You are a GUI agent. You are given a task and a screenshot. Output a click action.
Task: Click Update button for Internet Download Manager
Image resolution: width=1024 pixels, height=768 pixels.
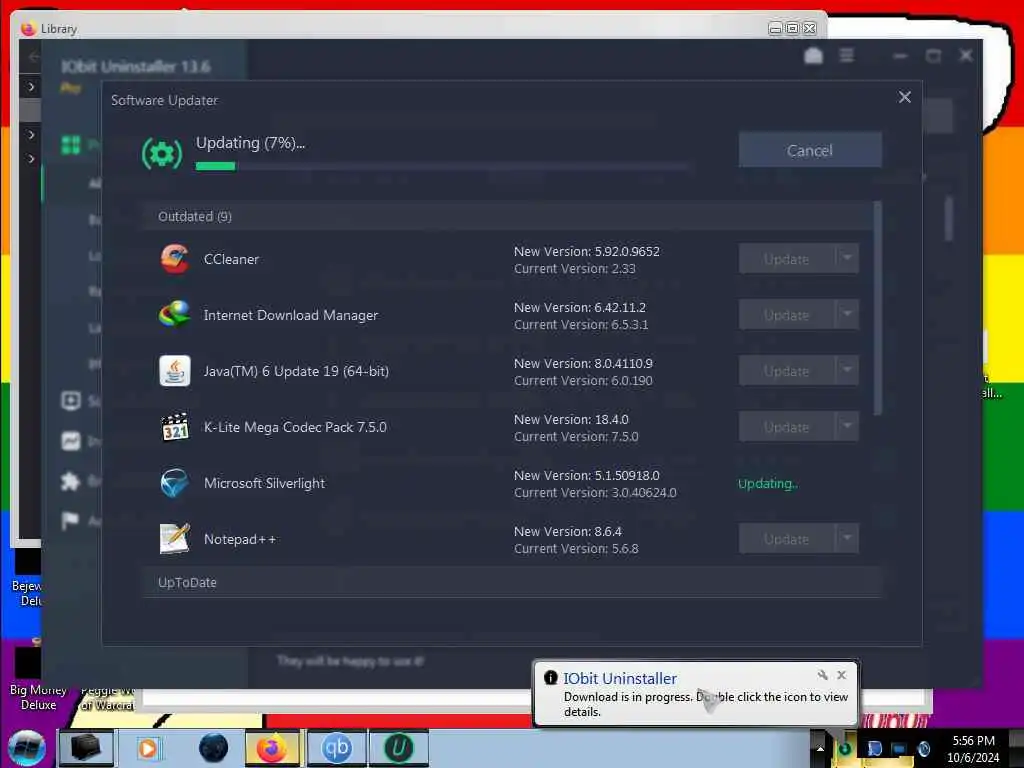click(786, 315)
